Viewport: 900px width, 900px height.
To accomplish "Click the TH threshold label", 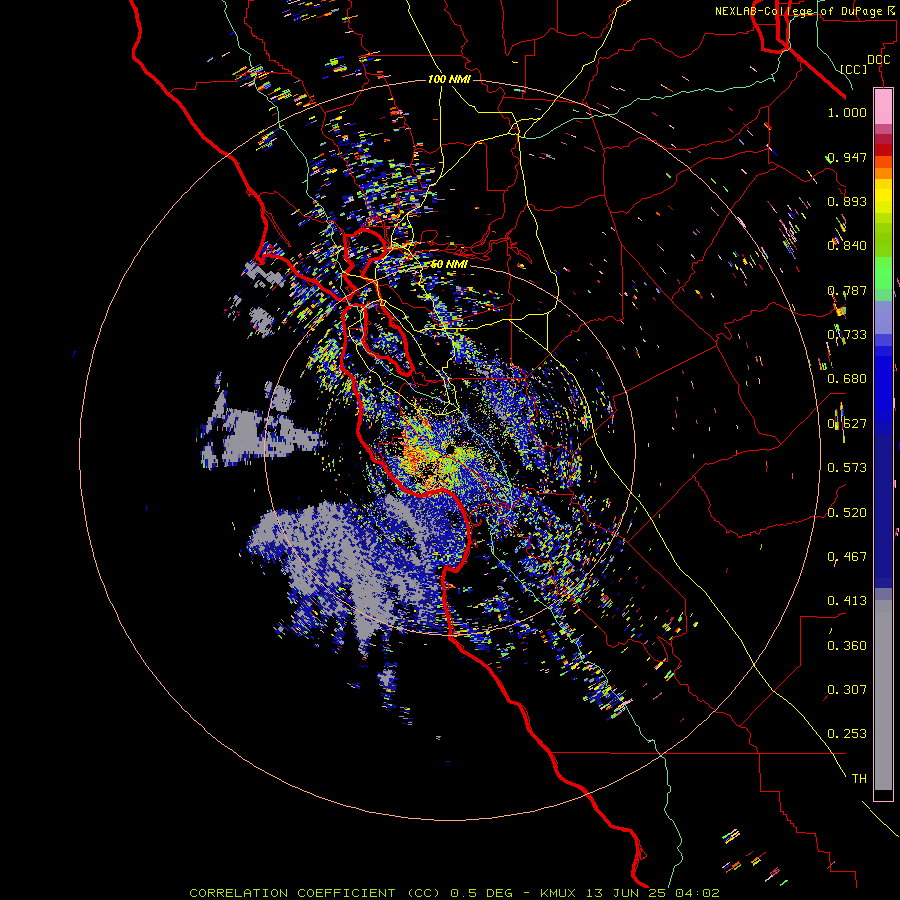I will pyautogui.click(x=859, y=779).
